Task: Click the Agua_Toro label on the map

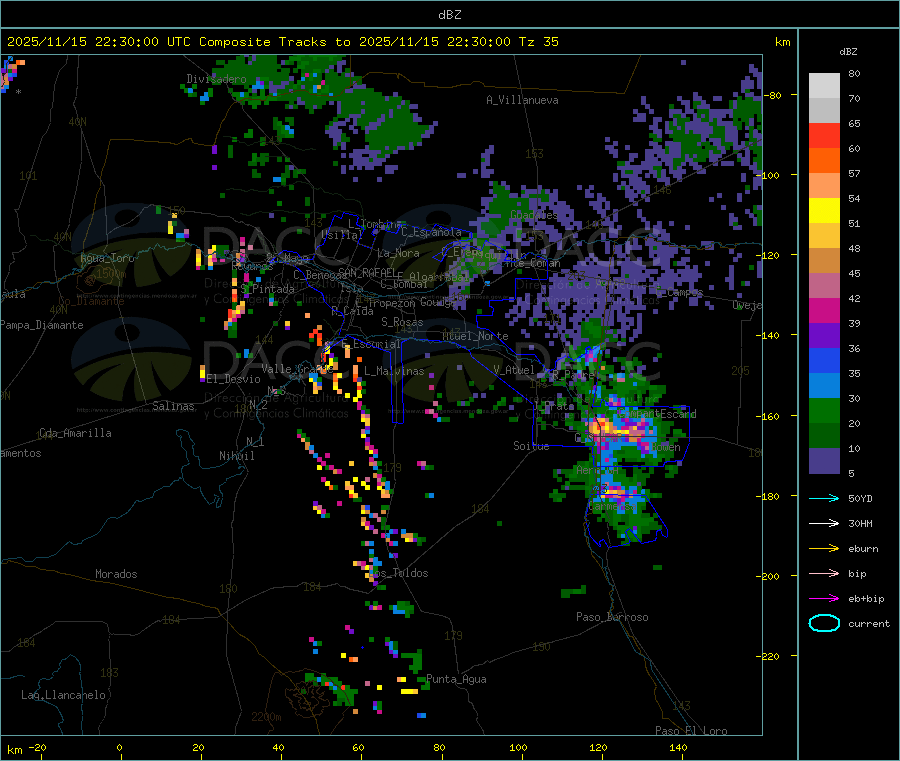Action: pos(107,258)
